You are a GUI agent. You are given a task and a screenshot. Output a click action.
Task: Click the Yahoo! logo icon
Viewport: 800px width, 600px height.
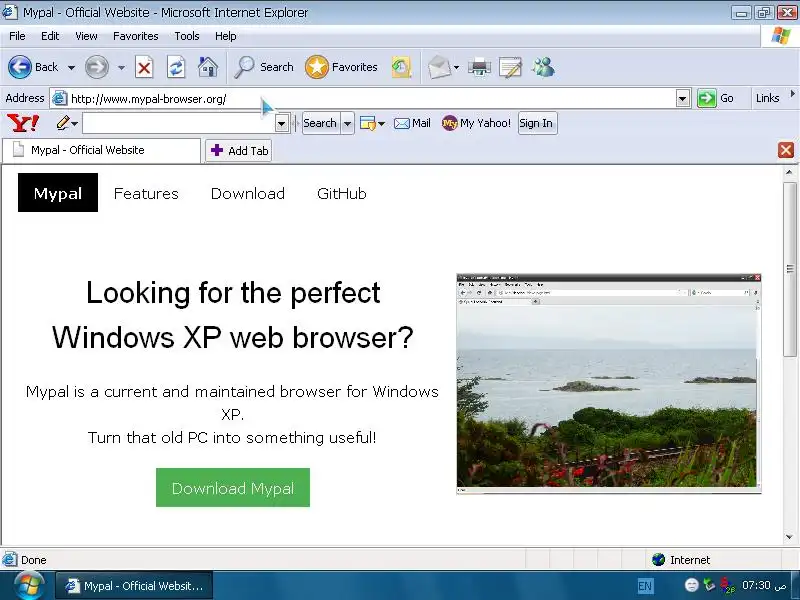point(22,123)
